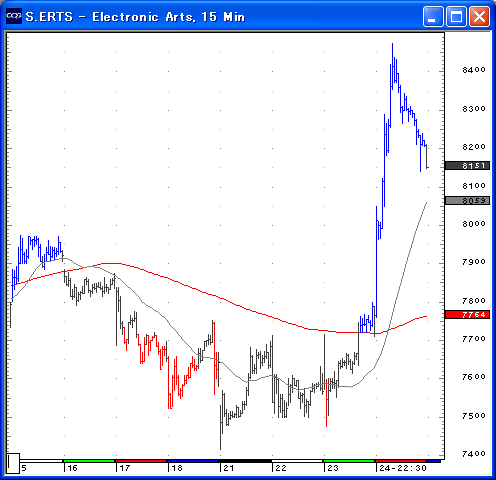Screen dimensions: 496x480
Task: Click date 21 on the time axis
Action: [229, 468]
